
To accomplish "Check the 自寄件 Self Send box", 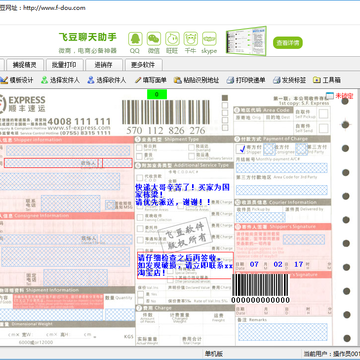I will (x=323, y=128).
